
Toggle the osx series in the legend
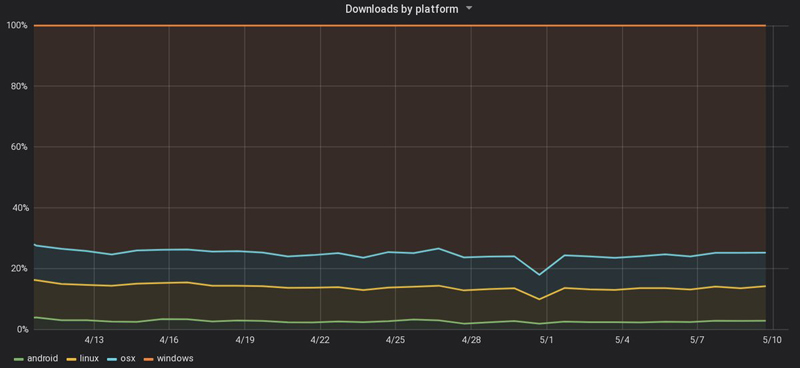coord(128,358)
